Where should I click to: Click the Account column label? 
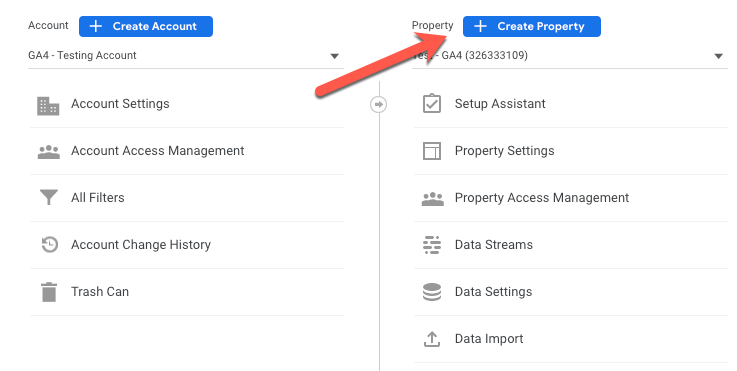pyautogui.click(x=48, y=25)
